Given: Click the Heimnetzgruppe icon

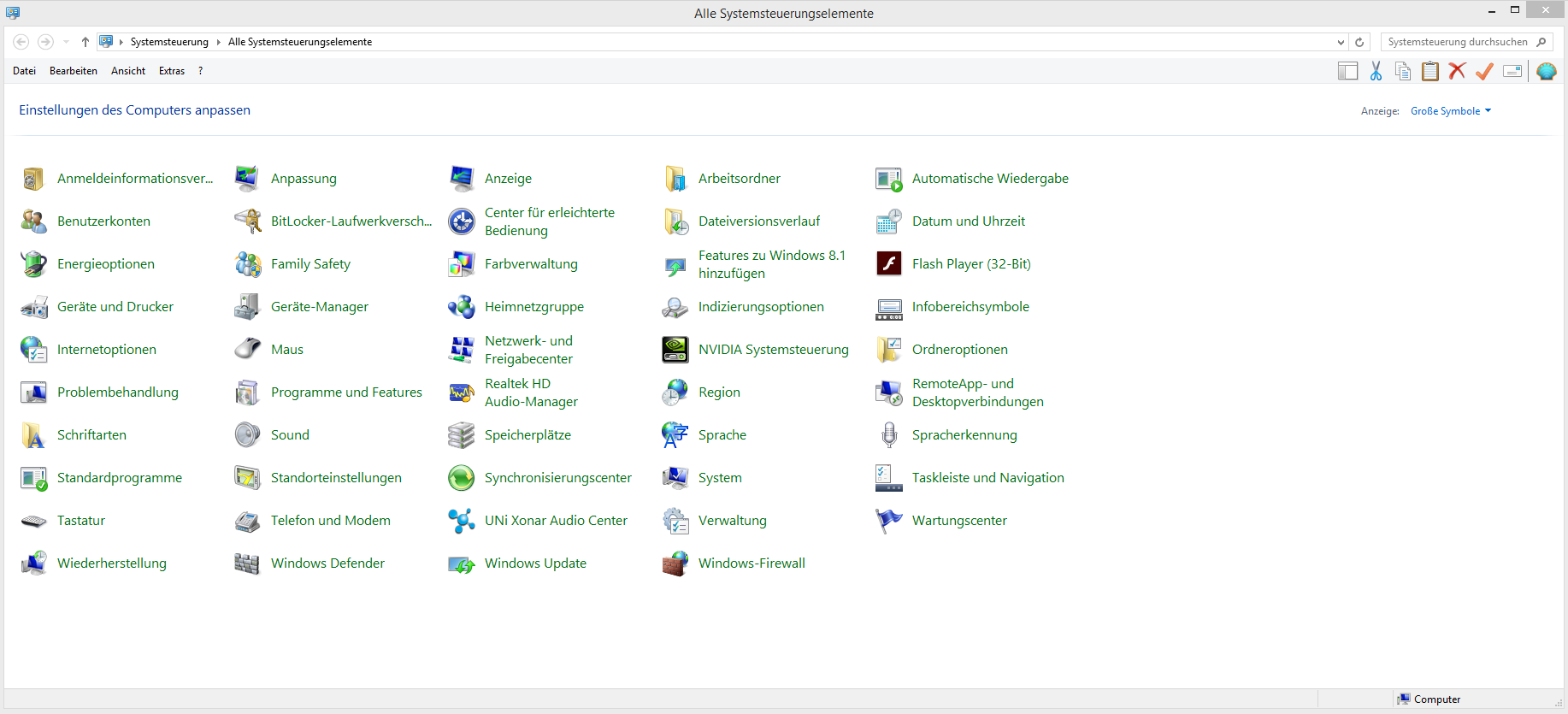Looking at the screenshot, I should pos(461,307).
